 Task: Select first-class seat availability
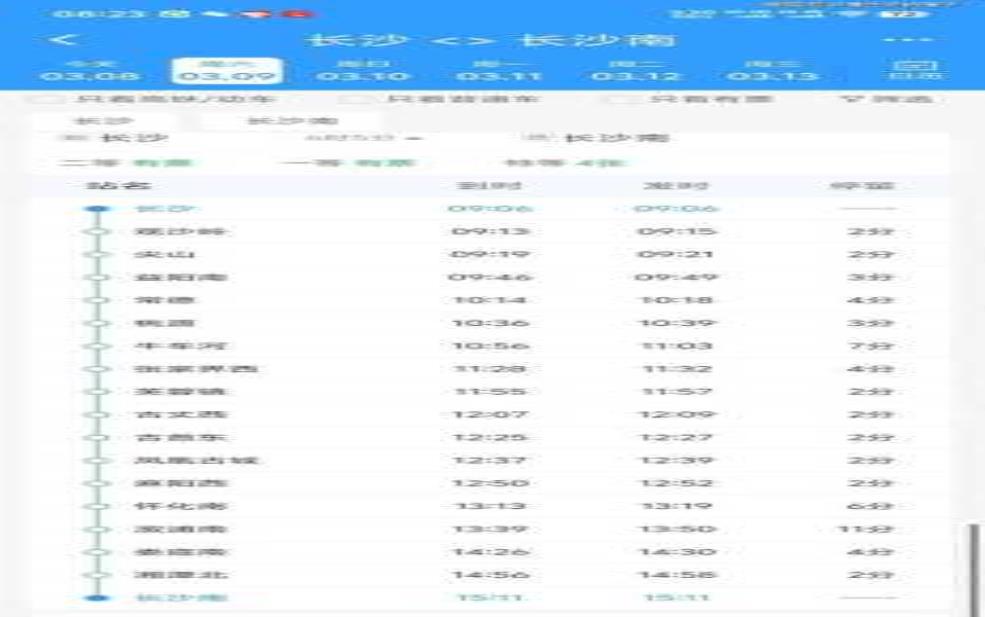349,163
